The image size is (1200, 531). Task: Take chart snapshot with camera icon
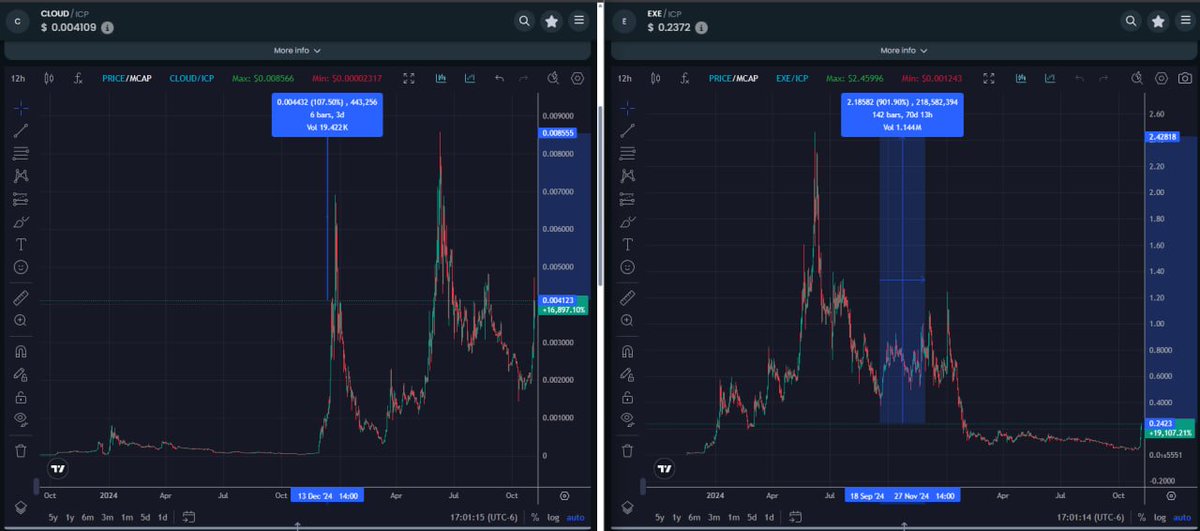tap(1185, 78)
